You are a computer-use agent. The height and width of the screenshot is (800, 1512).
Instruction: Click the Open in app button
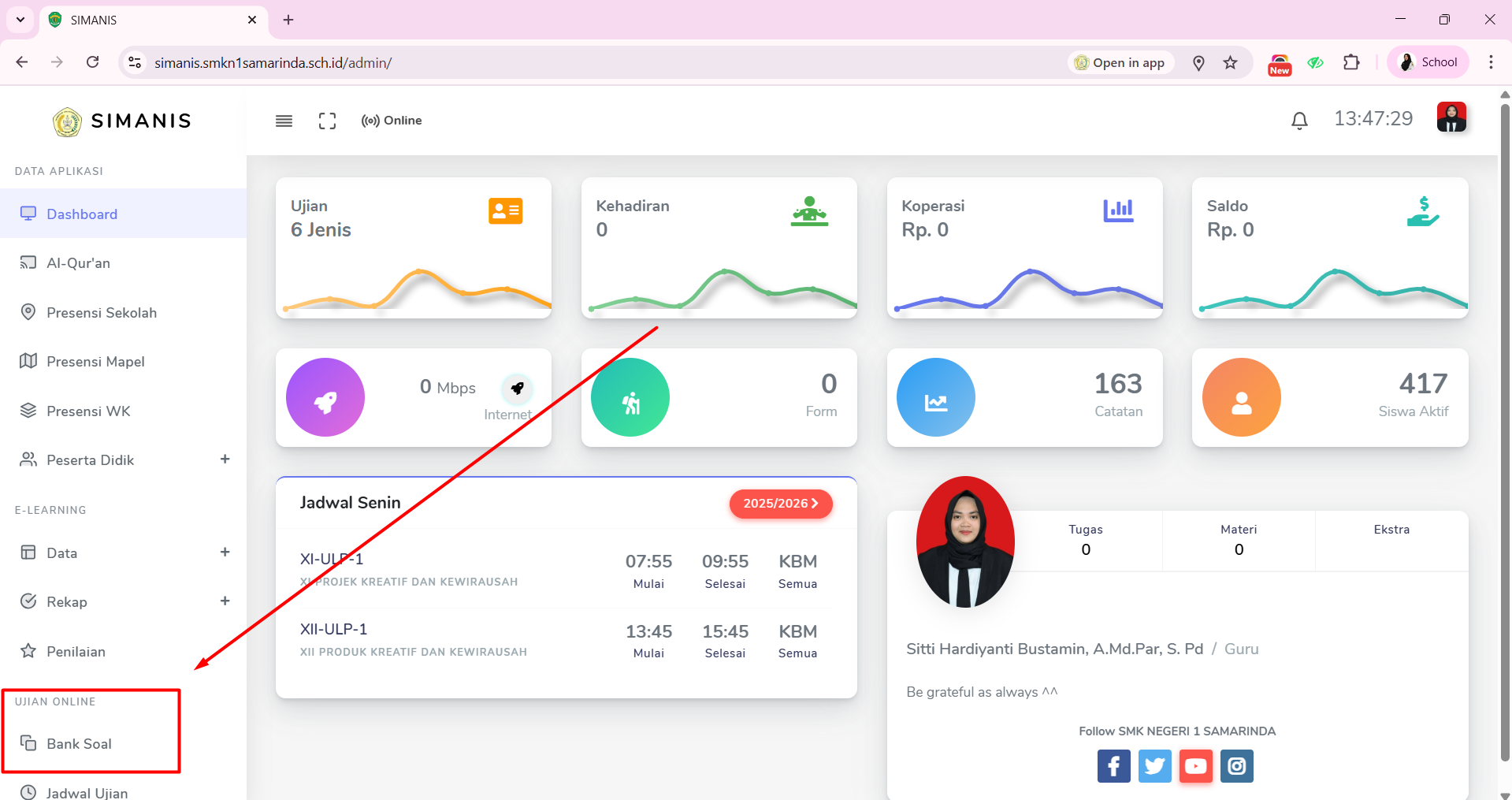[x=1120, y=63]
